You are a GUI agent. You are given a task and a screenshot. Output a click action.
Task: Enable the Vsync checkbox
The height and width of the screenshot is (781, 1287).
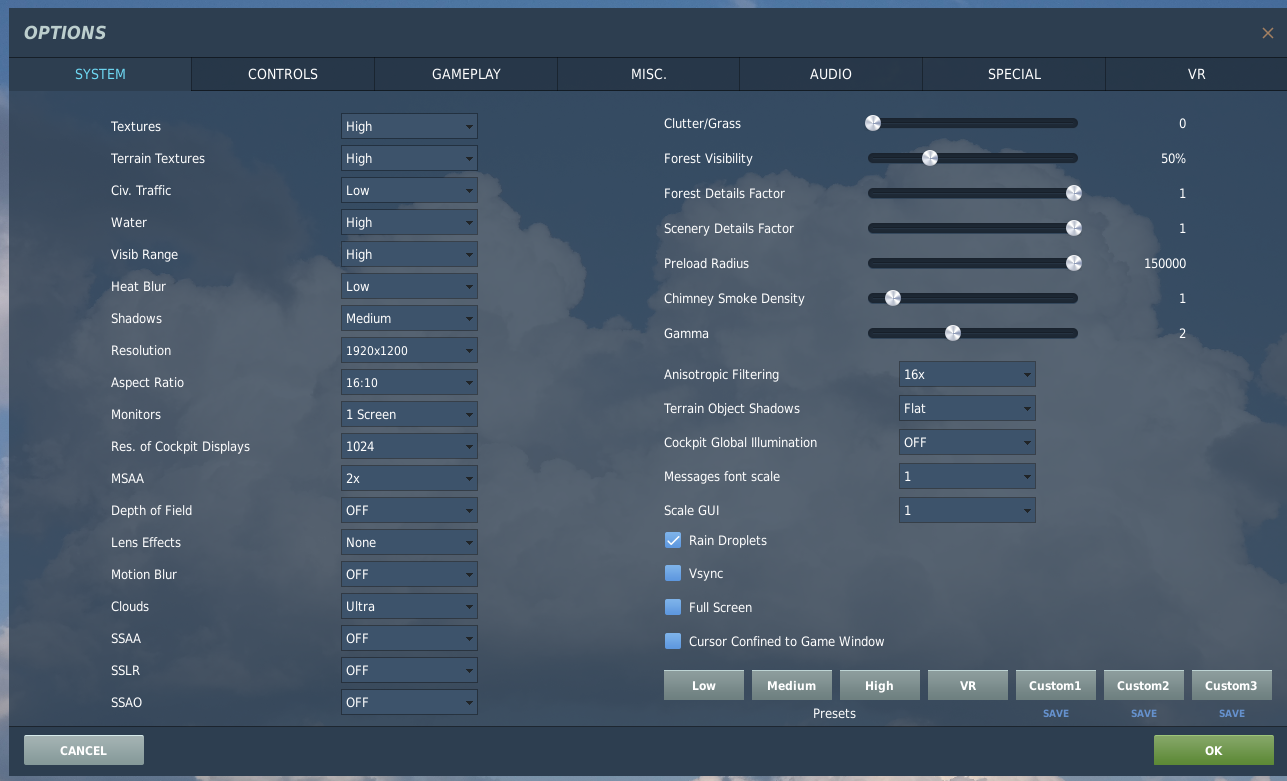point(673,574)
